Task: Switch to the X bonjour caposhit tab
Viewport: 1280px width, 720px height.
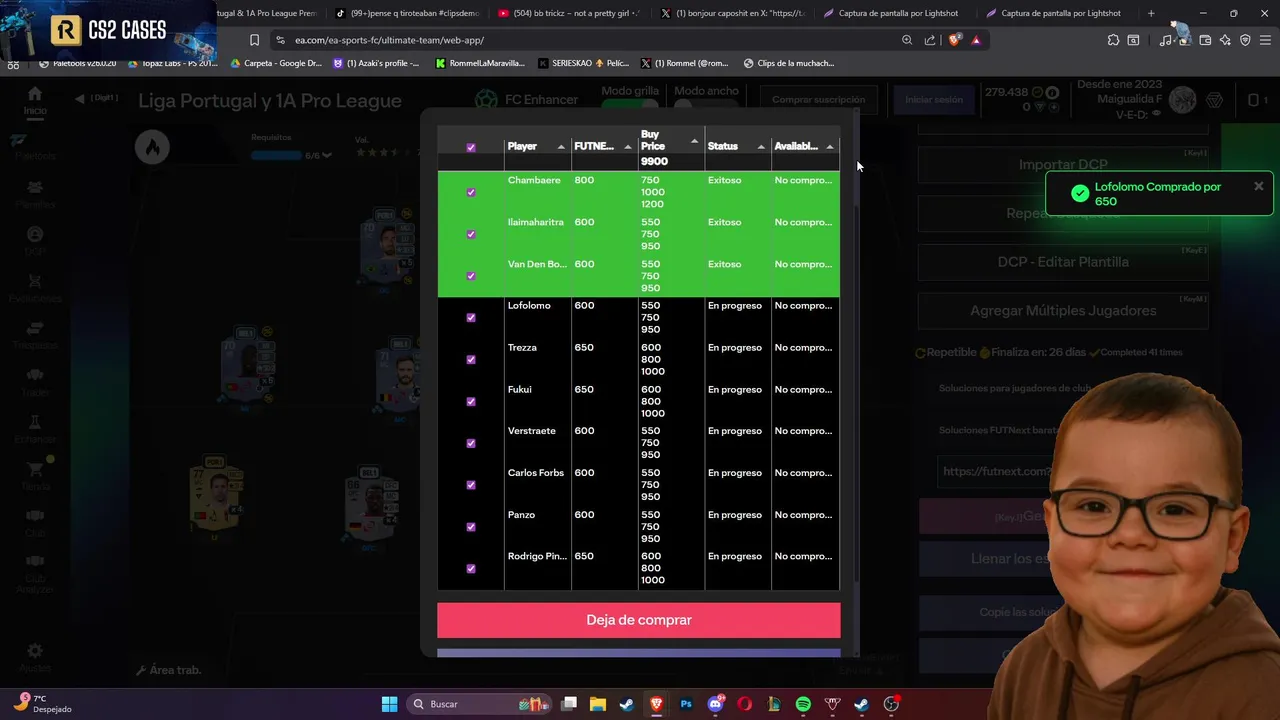Action: (732, 13)
